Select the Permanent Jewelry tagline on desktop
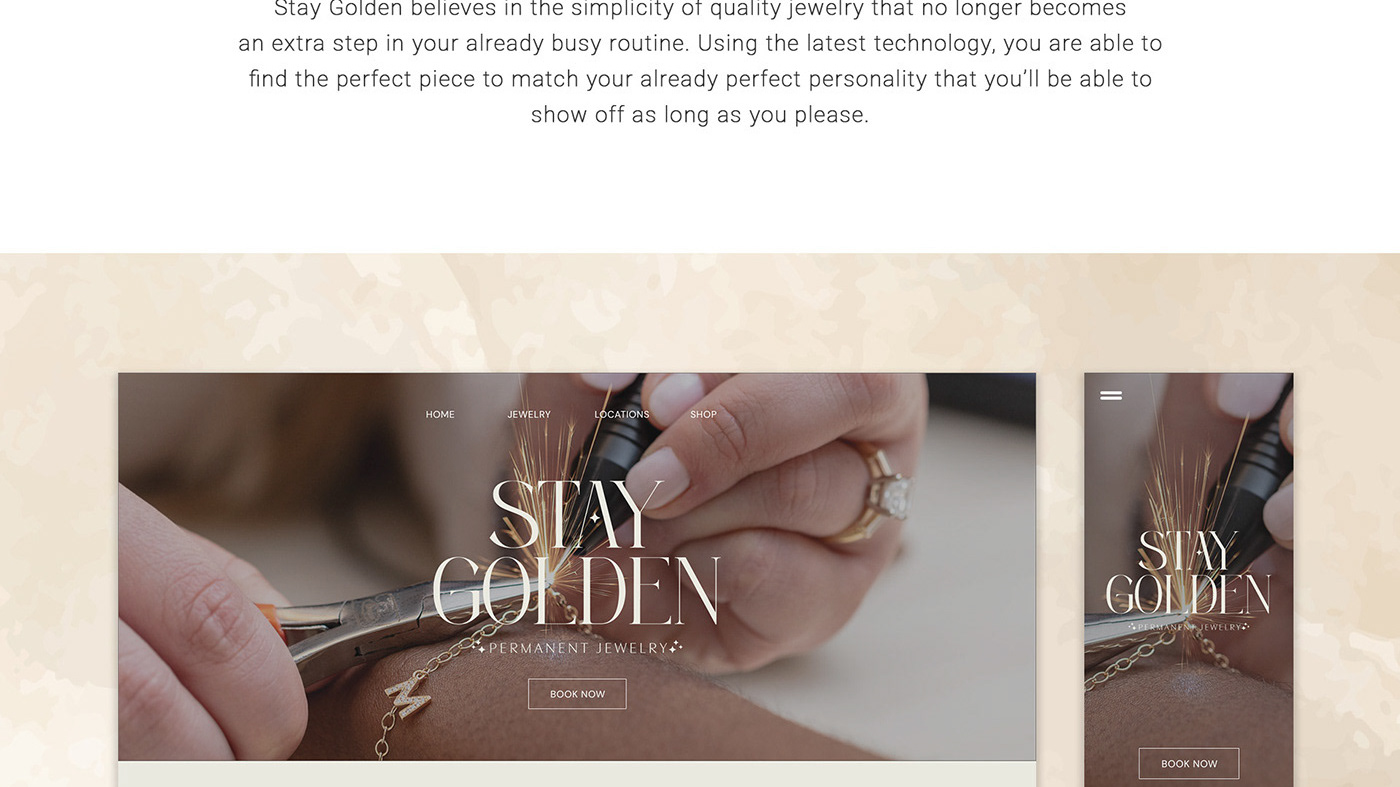Screen dimensions: 1400x787 tap(578, 648)
